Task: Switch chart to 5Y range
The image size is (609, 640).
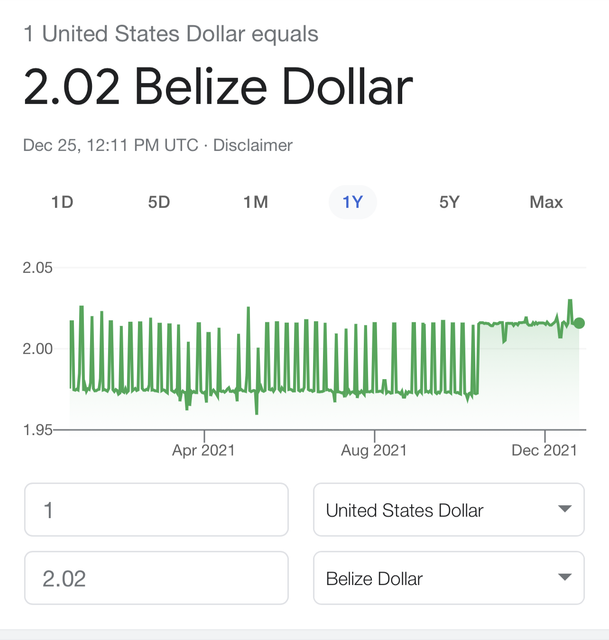Action: coord(449,202)
